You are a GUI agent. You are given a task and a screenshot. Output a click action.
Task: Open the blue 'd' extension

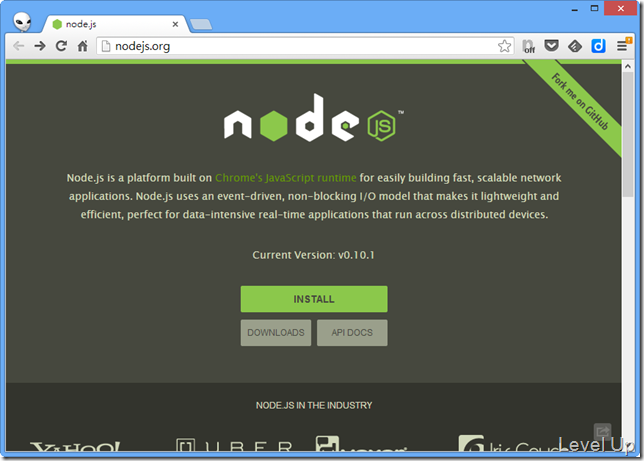pos(598,46)
